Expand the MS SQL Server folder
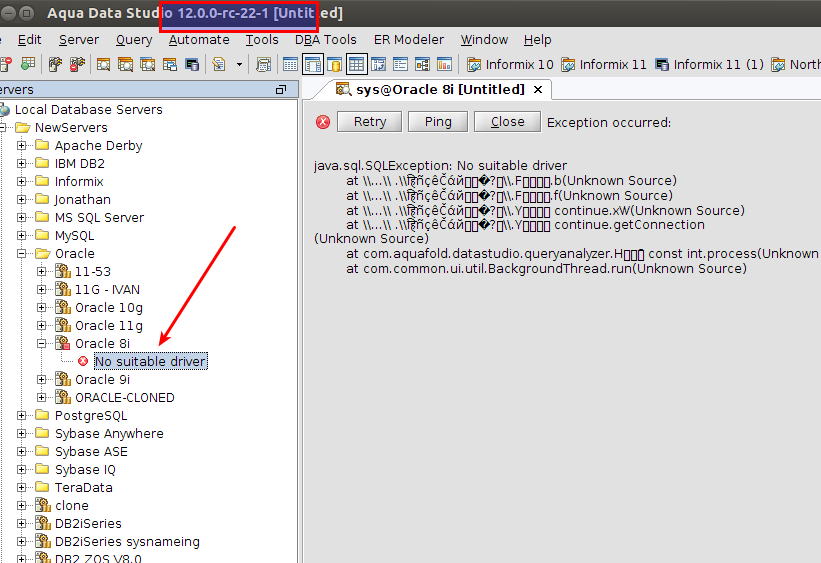The height and width of the screenshot is (563, 821). [x=21, y=217]
